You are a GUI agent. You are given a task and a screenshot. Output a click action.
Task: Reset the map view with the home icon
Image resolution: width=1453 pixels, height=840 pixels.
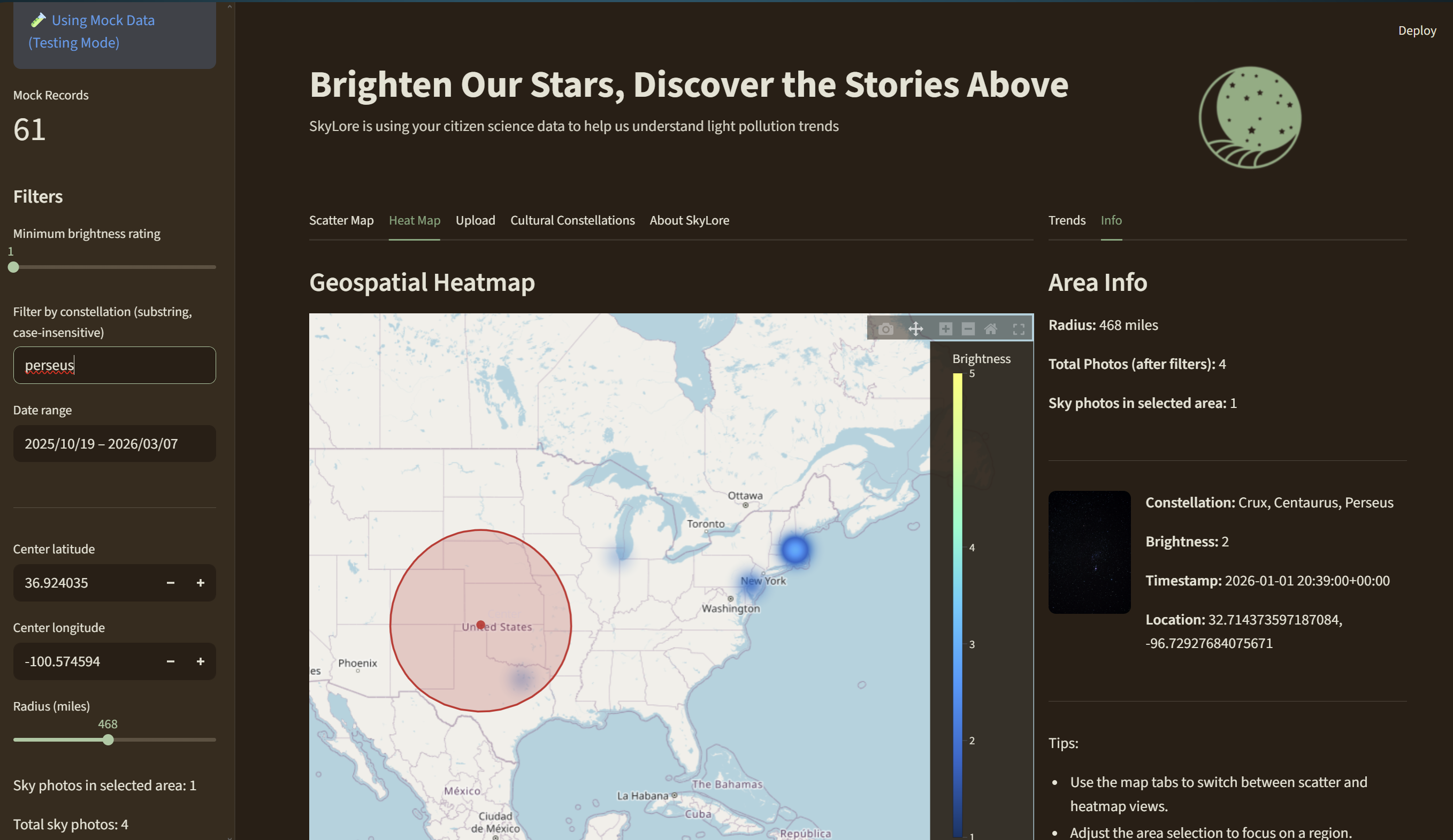(991, 329)
